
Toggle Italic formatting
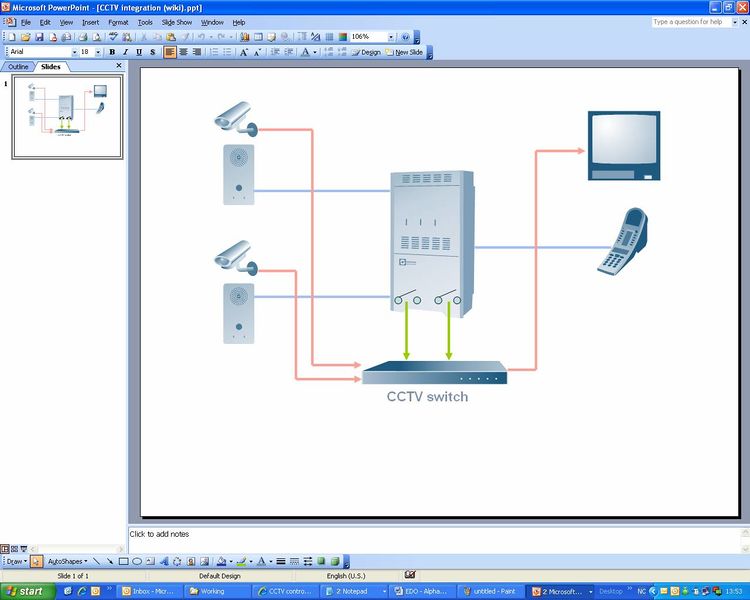click(x=125, y=52)
